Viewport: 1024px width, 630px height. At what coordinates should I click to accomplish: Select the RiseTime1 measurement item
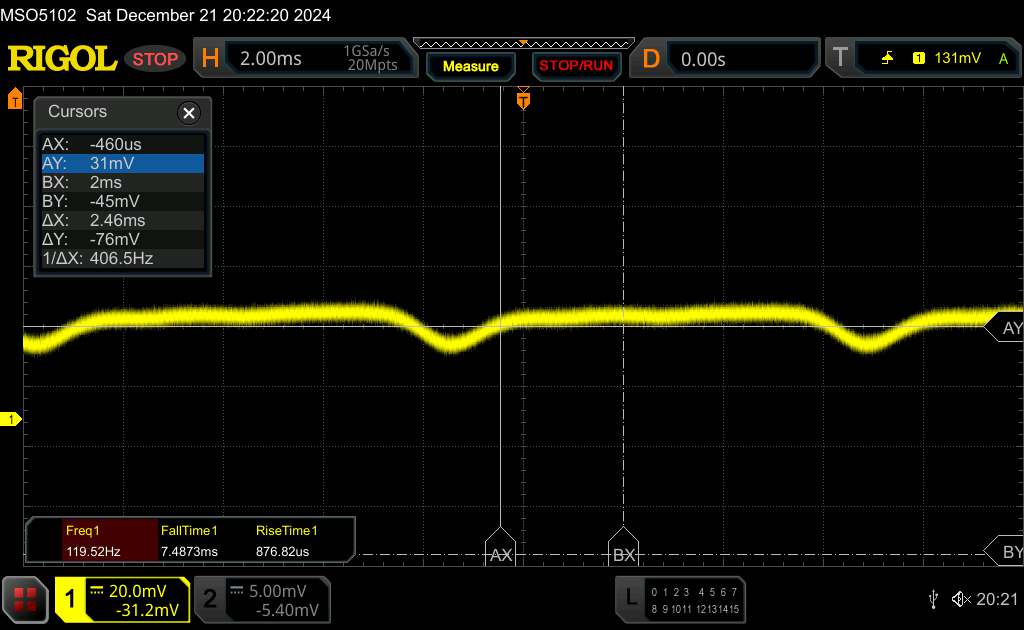(286, 541)
